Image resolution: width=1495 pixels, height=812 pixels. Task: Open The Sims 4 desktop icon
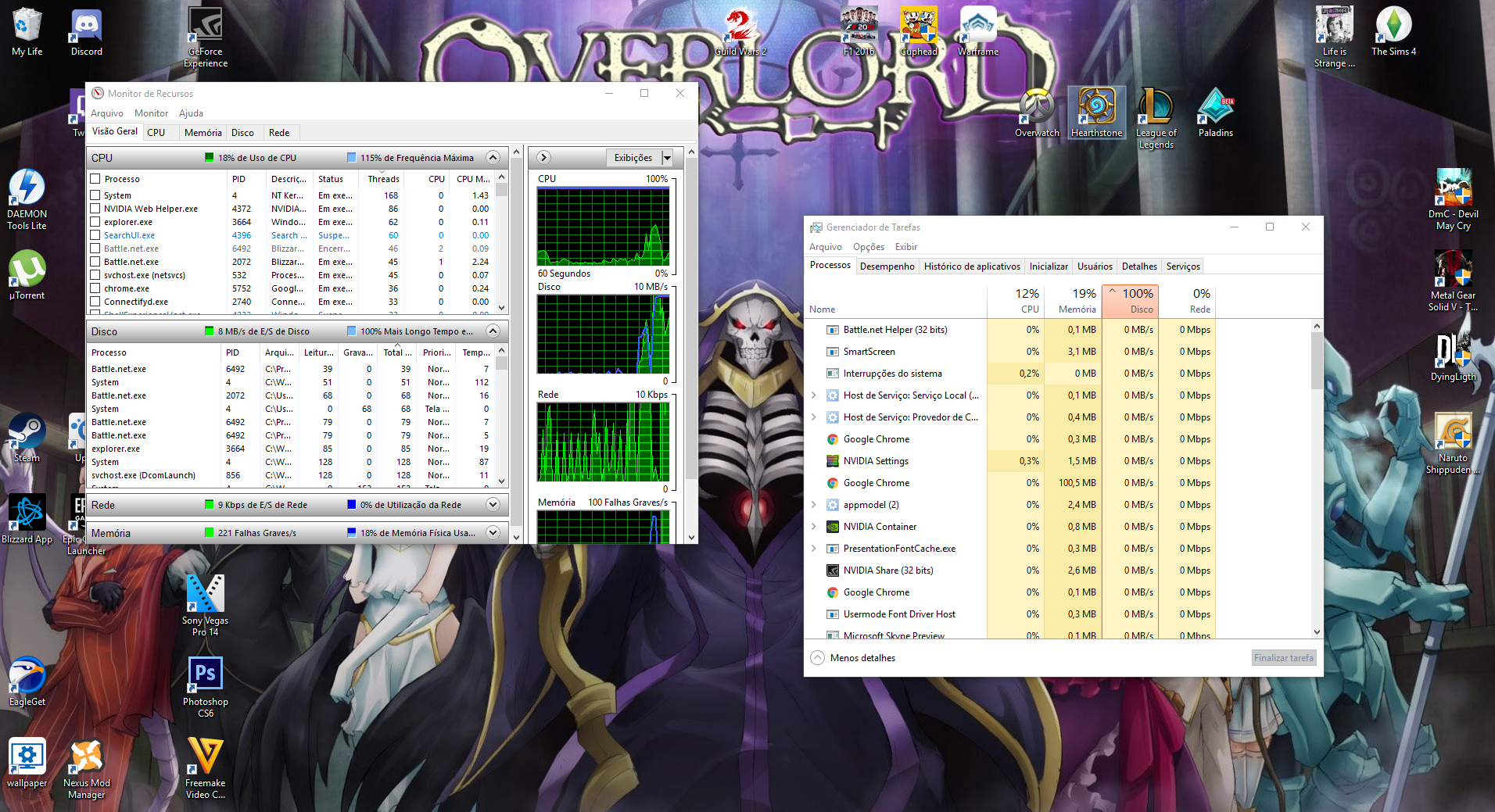pos(1393,33)
